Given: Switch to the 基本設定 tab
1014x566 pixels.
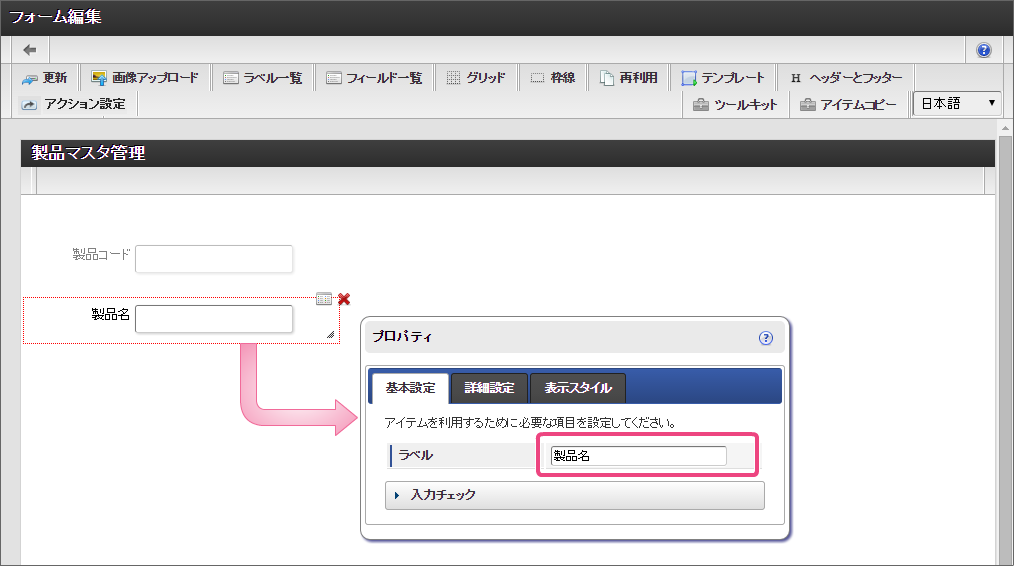Looking at the screenshot, I should (x=410, y=387).
